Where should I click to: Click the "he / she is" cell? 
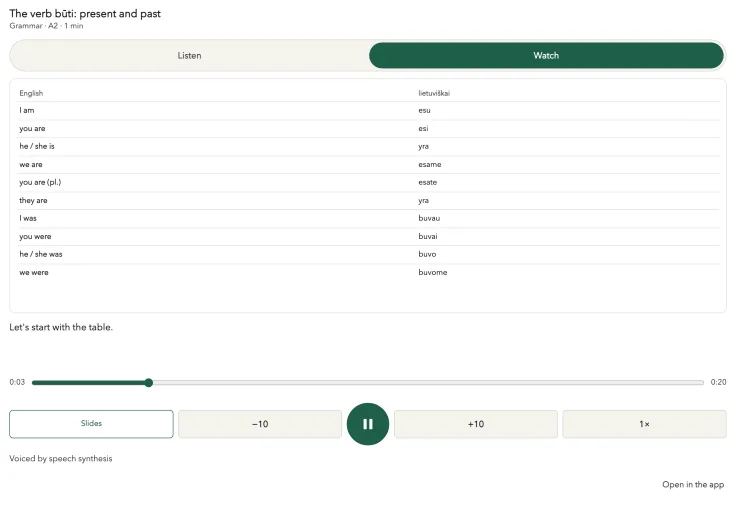37,146
